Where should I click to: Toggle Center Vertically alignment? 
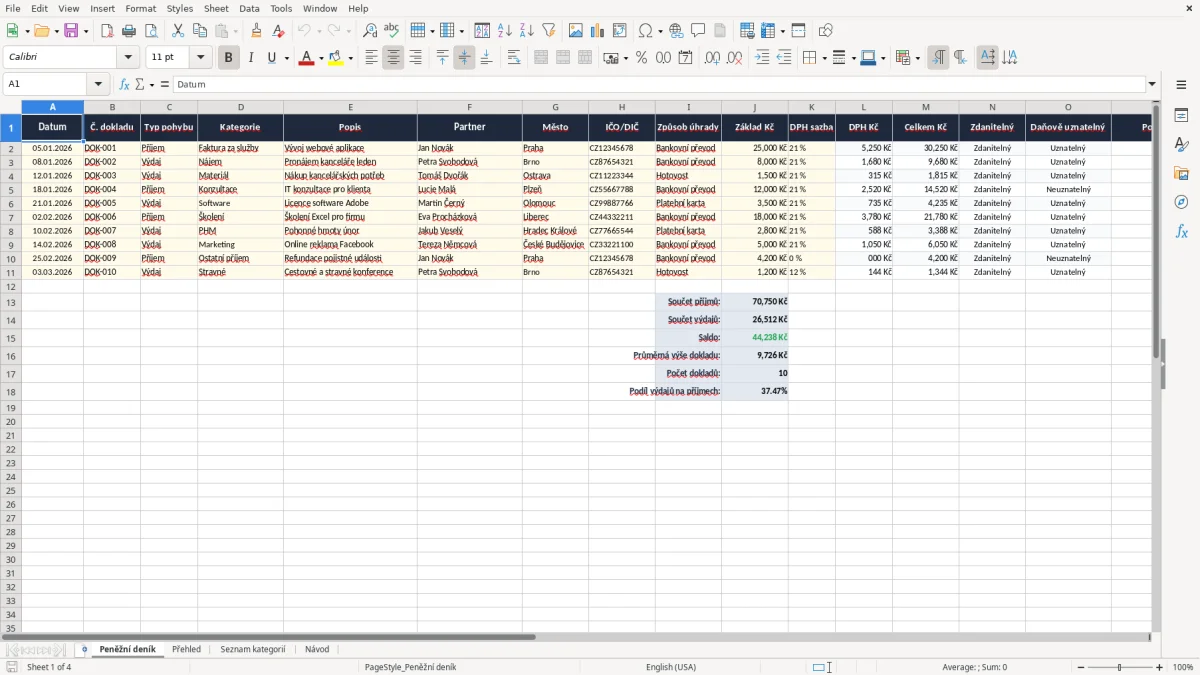point(464,58)
